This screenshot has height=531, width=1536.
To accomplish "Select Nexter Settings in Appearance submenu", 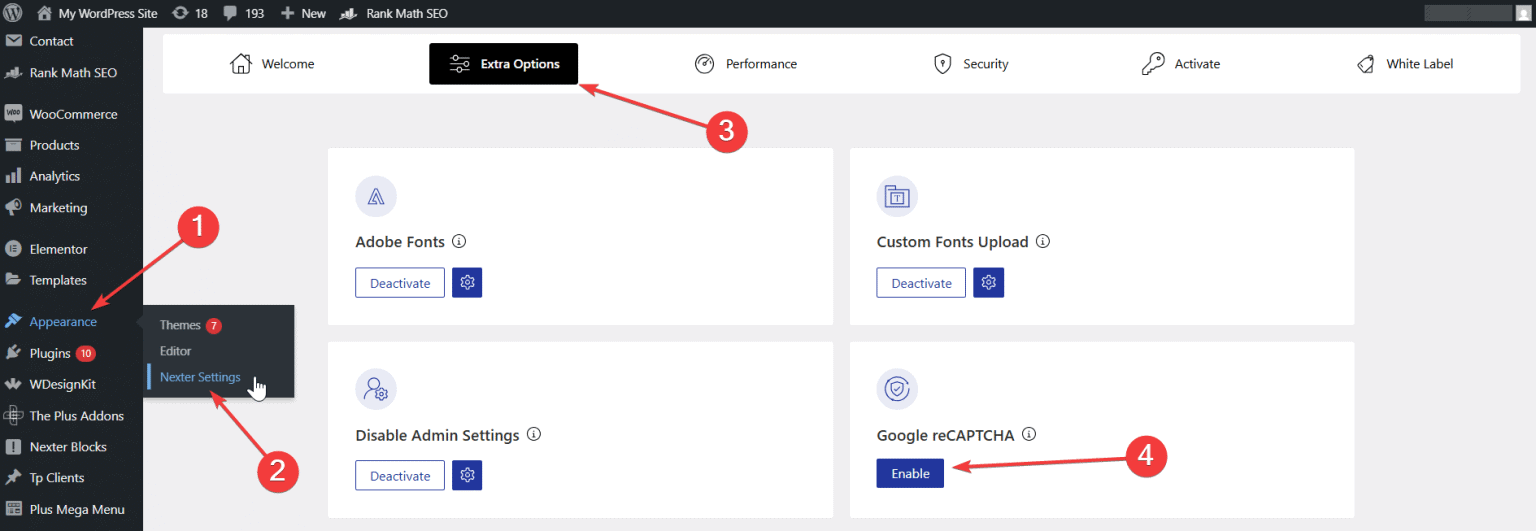I will pyautogui.click(x=200, y=378).
